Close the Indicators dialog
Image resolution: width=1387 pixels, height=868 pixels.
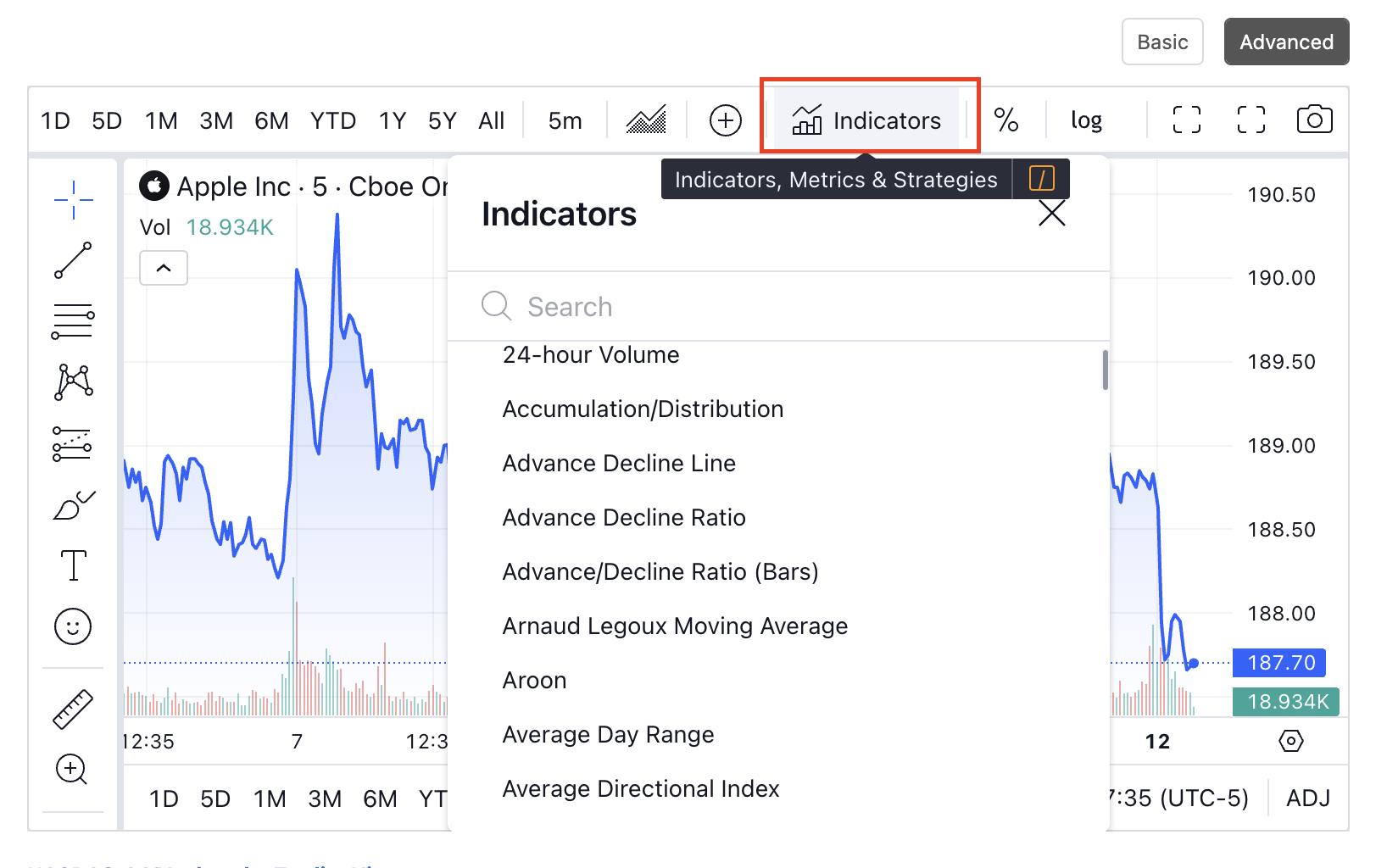(x=1051, y=214)
